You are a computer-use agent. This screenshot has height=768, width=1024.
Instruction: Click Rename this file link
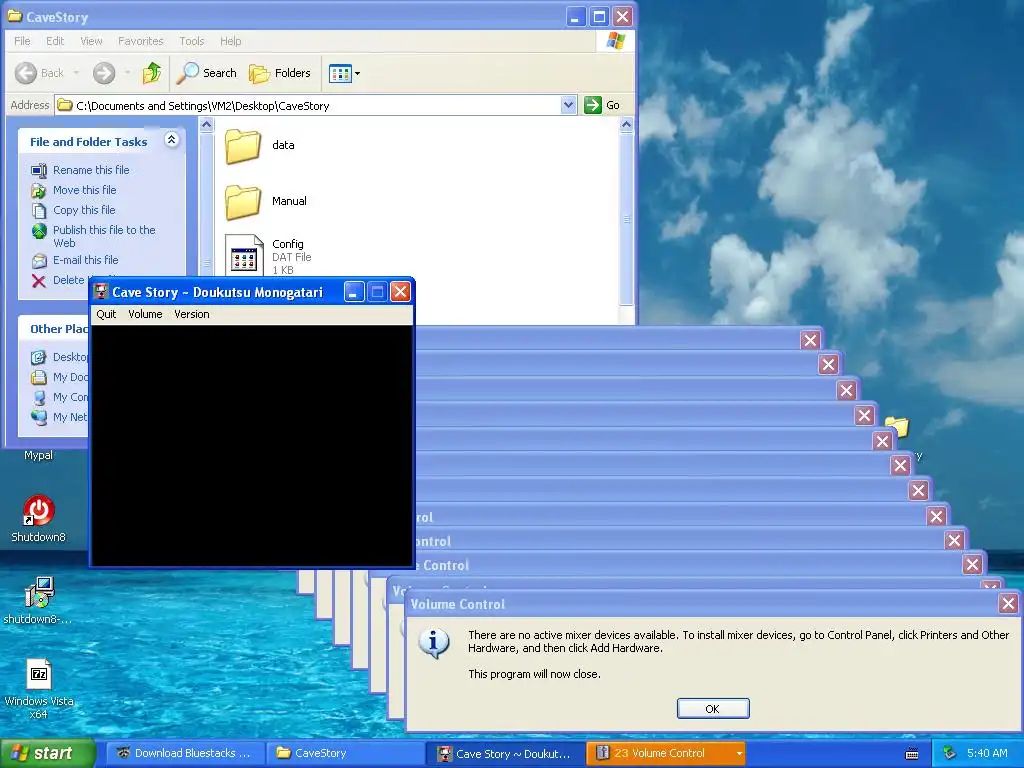tap(91, 170)
